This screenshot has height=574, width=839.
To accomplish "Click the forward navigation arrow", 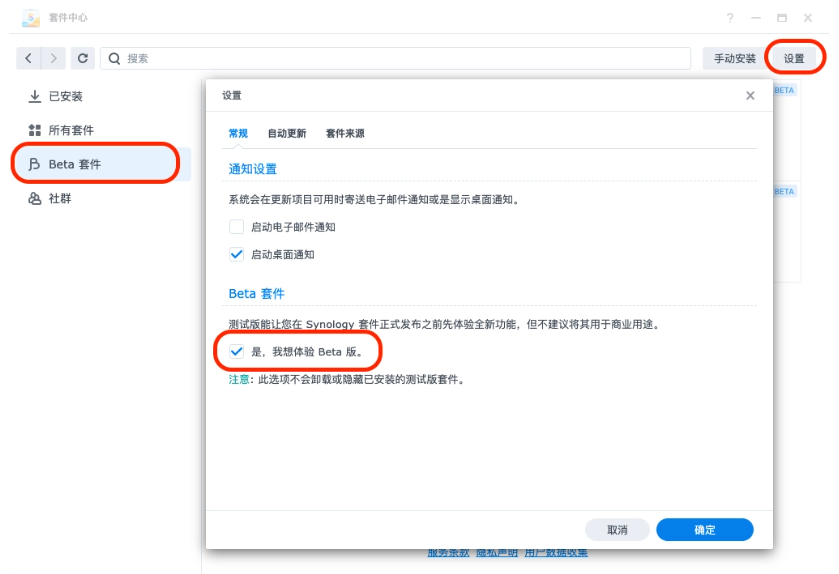I will pos(54,59).
